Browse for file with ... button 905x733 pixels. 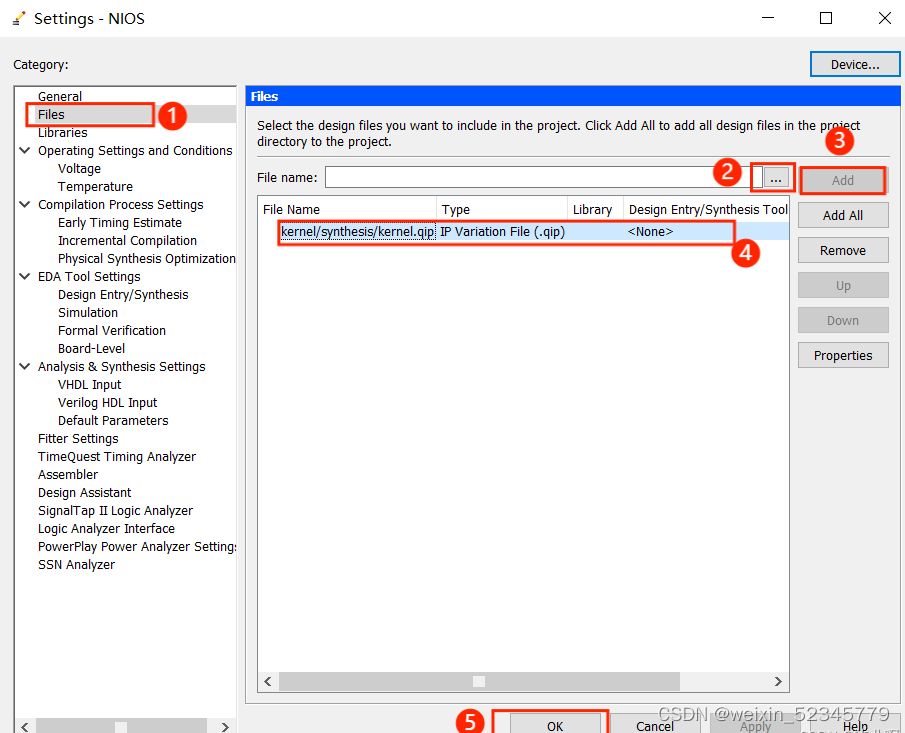[x=776, y=178]
